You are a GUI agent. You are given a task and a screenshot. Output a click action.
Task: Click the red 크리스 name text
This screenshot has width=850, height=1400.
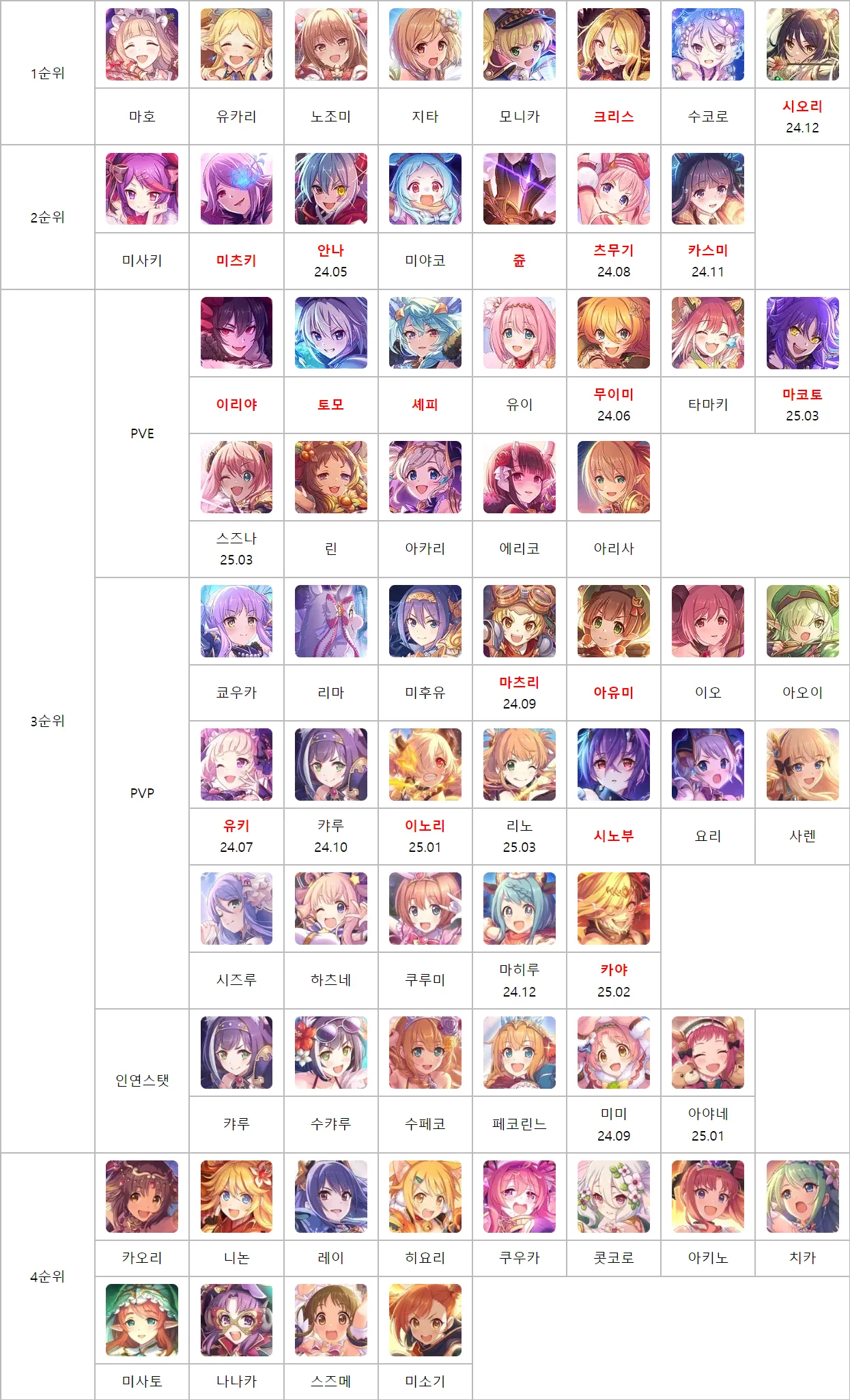pyautogui.click(x=613, y=117)
